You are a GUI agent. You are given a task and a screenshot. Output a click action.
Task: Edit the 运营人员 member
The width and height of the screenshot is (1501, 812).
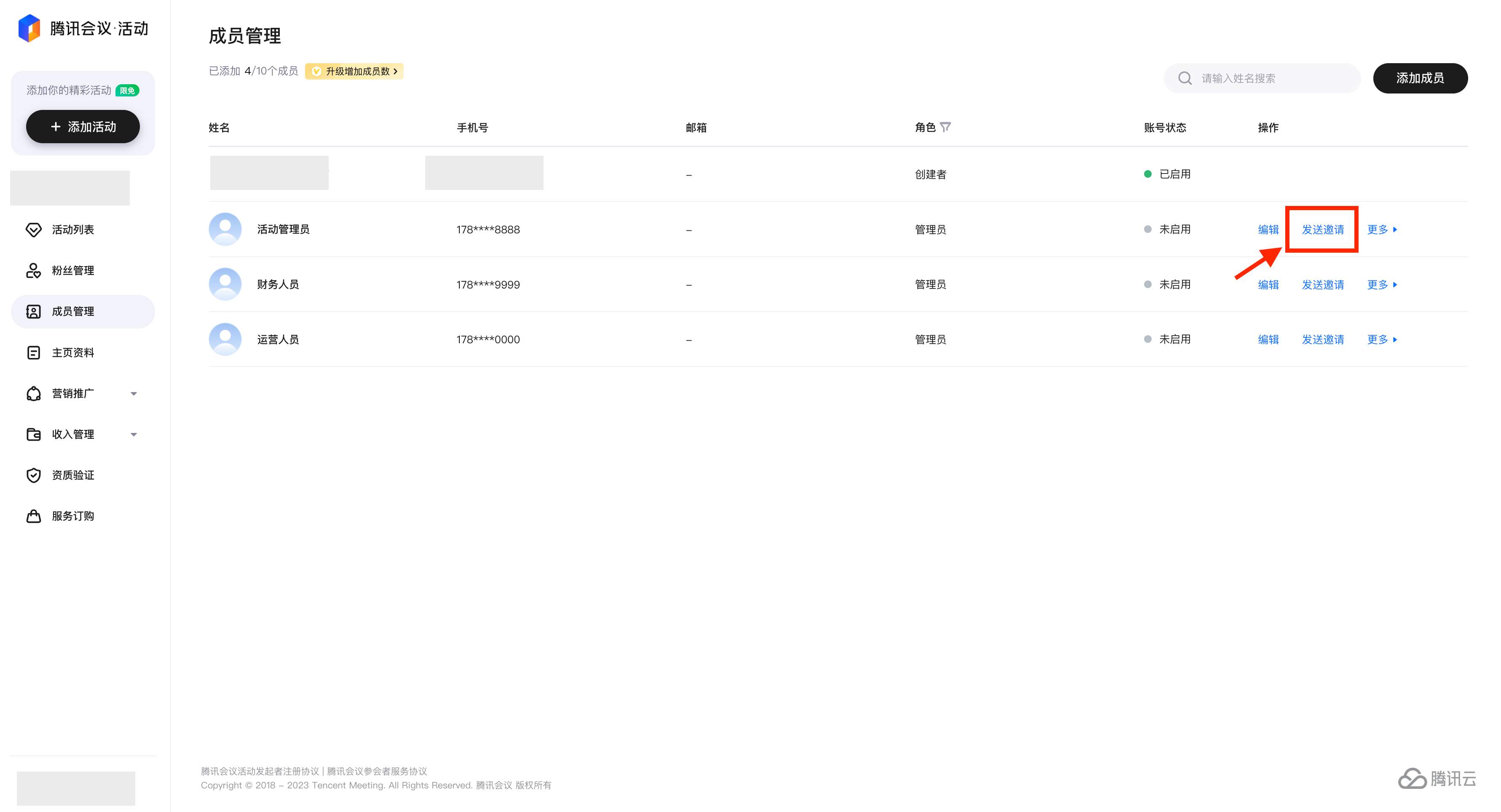pos(1268,339)
